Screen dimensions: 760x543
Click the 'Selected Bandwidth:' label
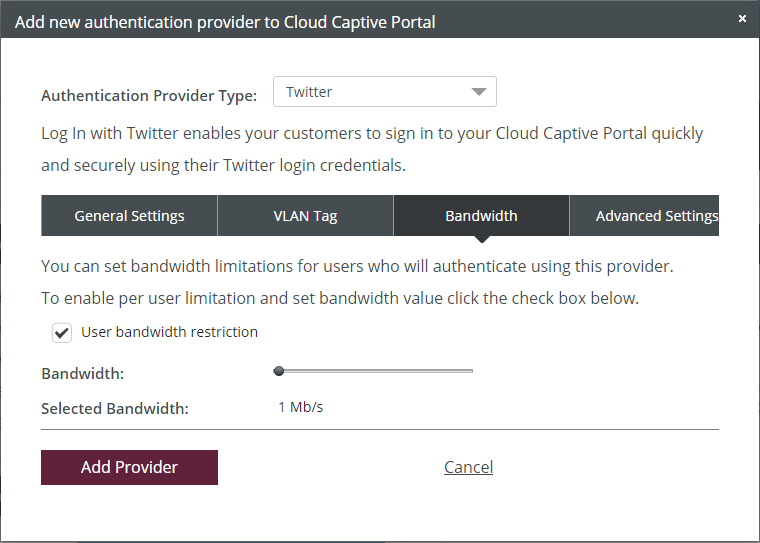115,409
